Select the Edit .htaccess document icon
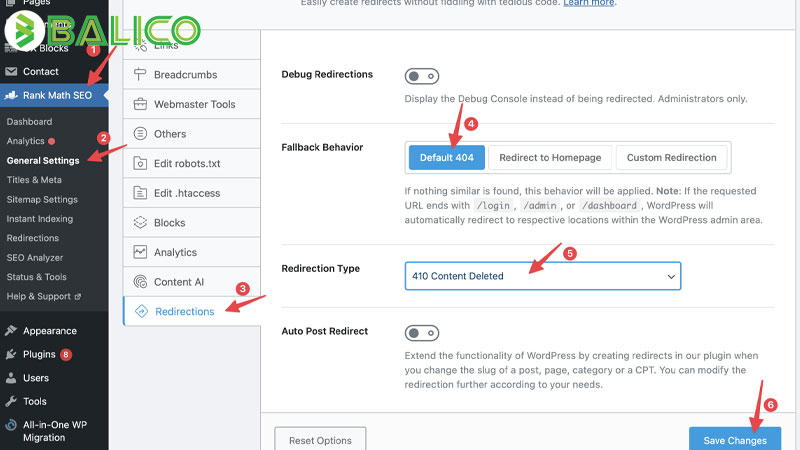Screen dimensions: 800x450 coord(140,193)
